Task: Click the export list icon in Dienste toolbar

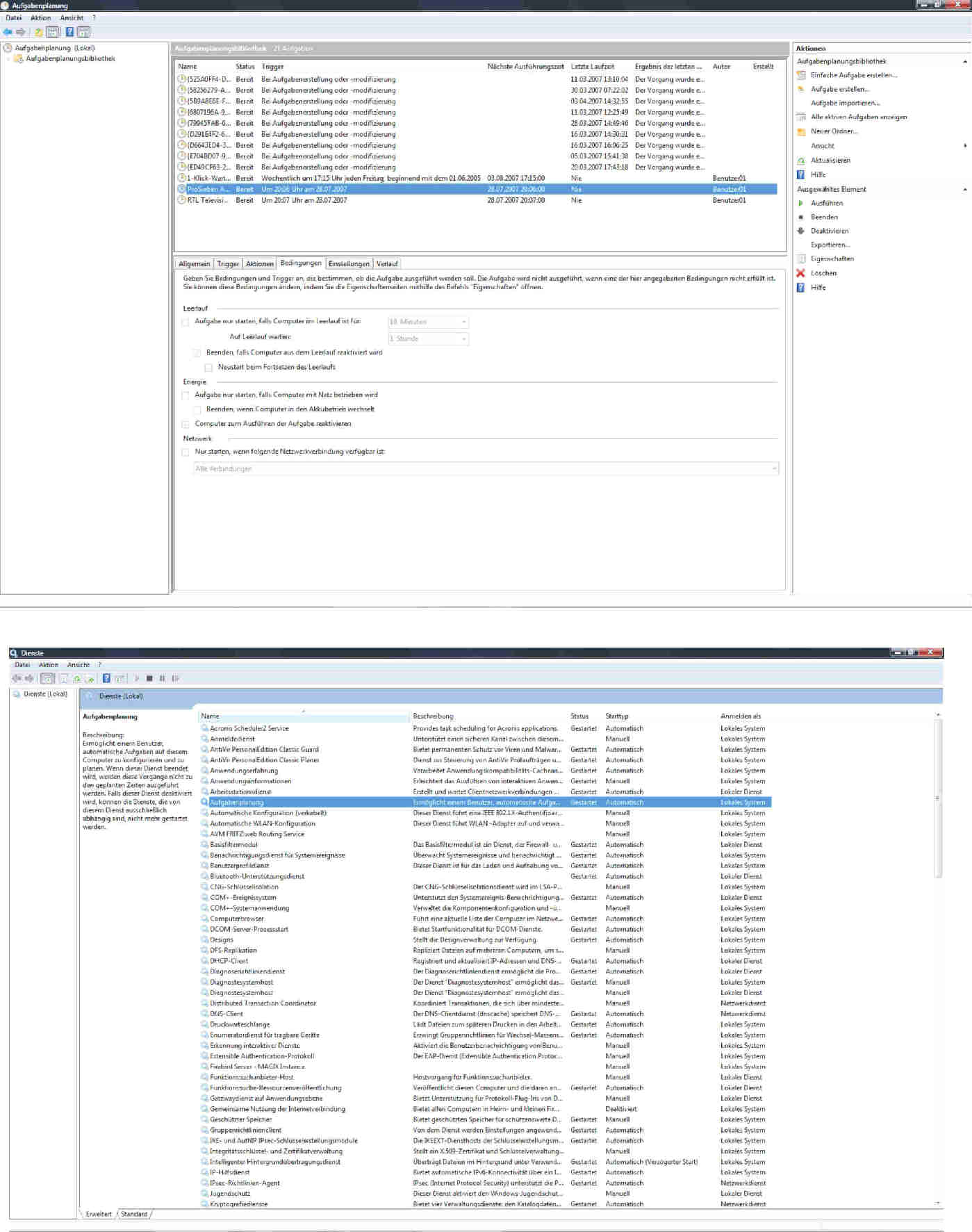Action: coord(90,678)
